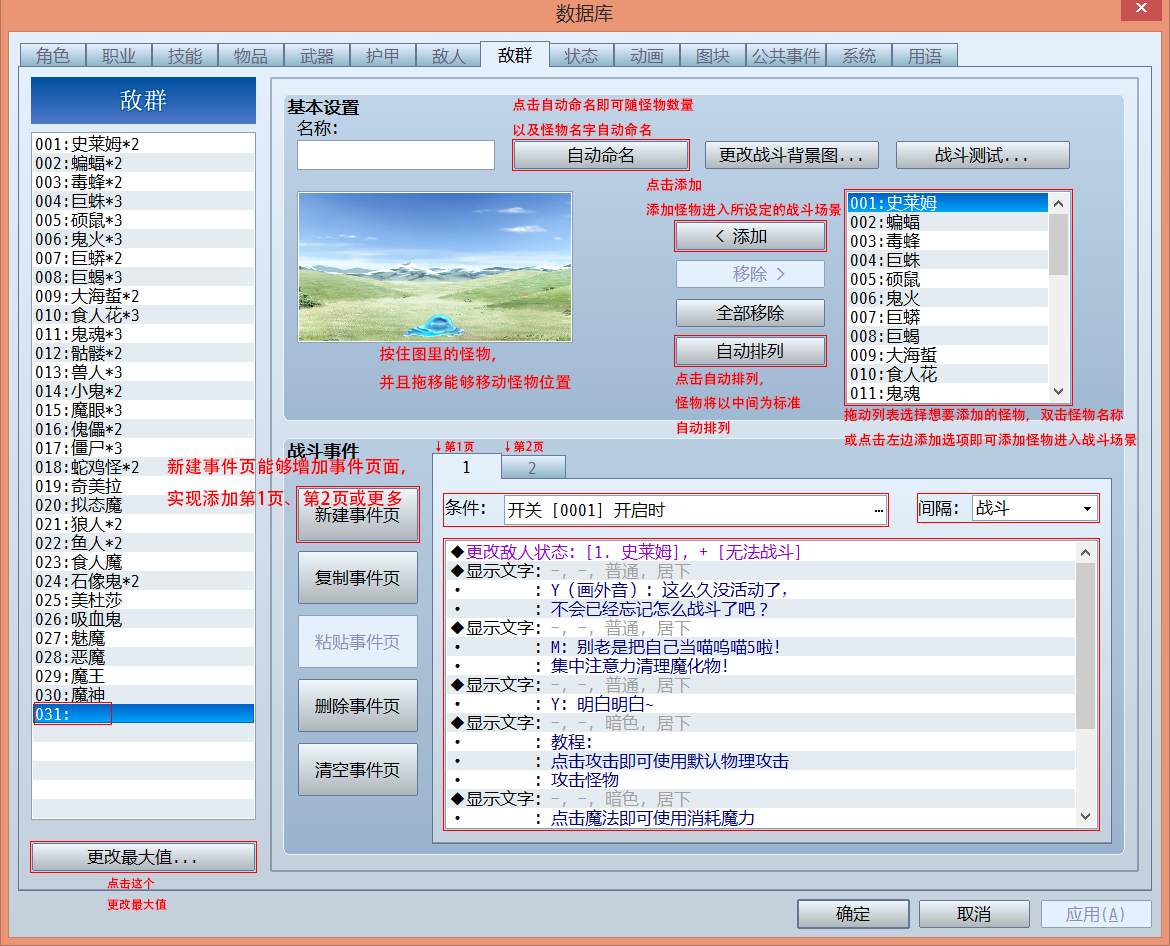The height and width of the screenshot is (946, 1170).
Task: Confirm with the 确定 button
Action: pyautogui.click(x=853, y=914)
